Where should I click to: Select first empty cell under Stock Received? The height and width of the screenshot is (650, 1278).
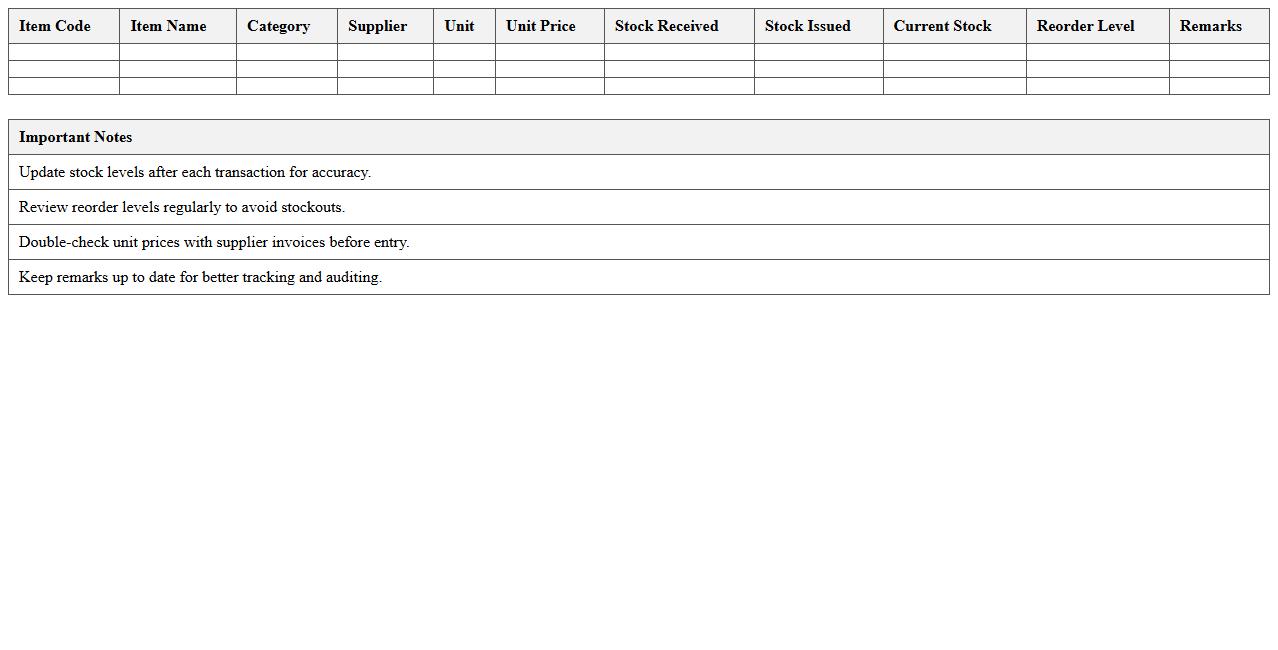[x=679, y=52]
